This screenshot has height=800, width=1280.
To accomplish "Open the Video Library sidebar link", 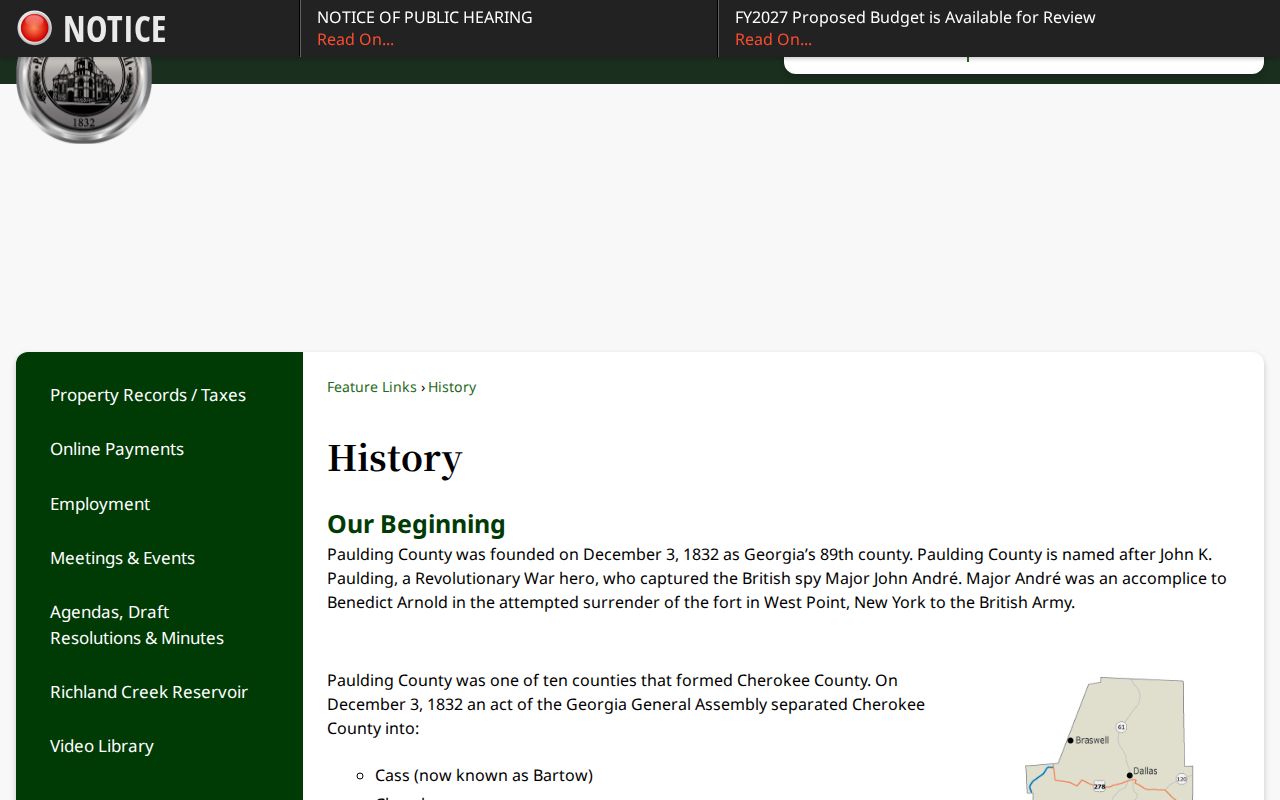I will point(102,746).
